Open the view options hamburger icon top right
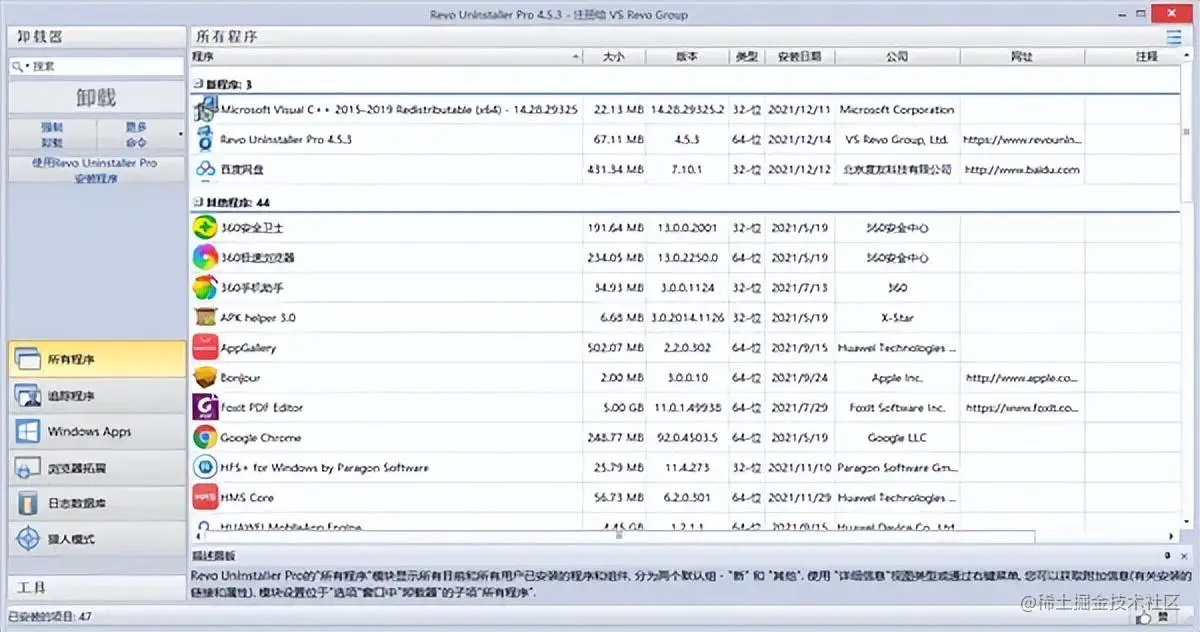Viewport: 1200px width, 632px height. pyautogui.click(x=1173, y=37)
